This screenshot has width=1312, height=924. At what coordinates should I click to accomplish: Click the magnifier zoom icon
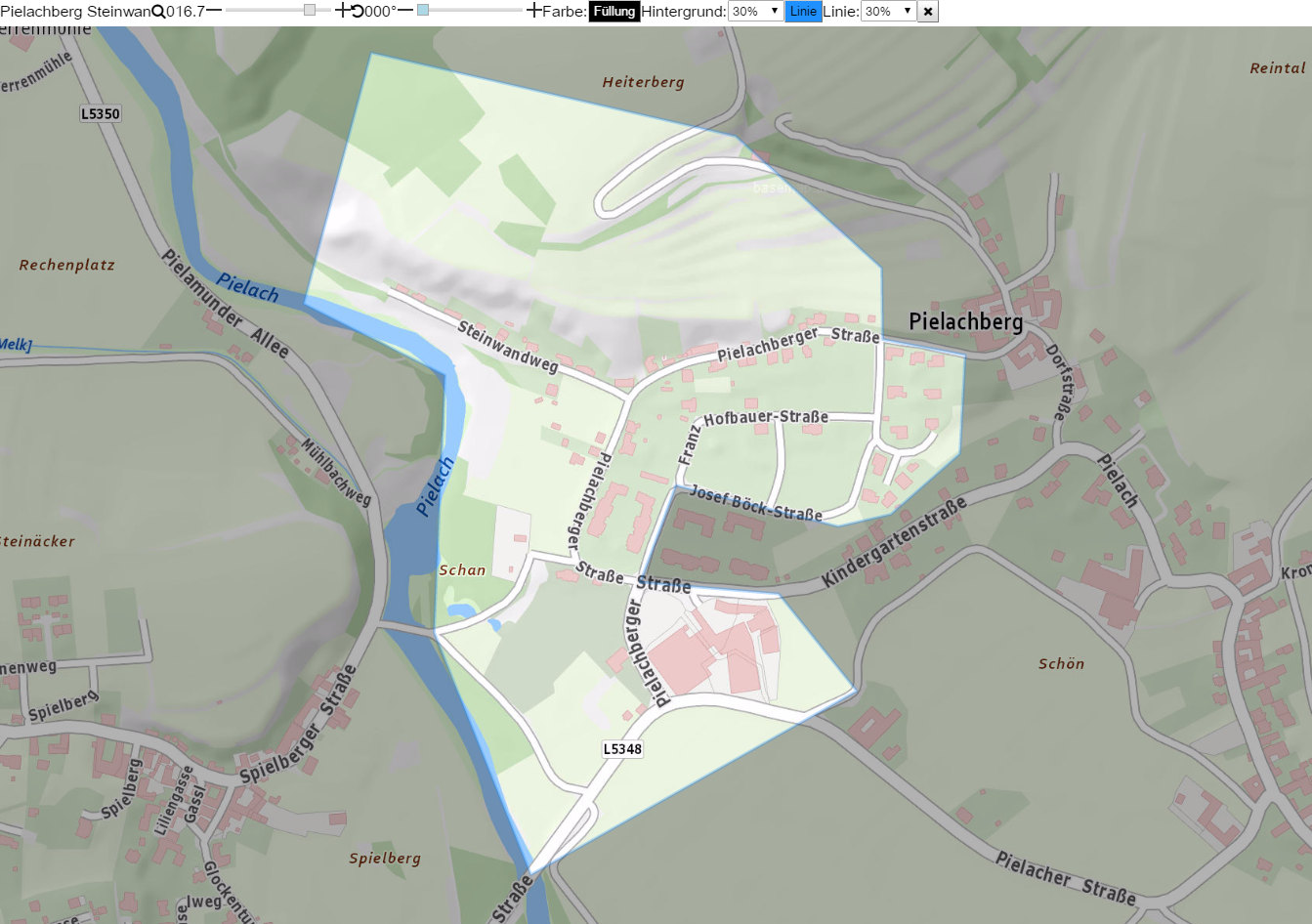coord(158,12)
